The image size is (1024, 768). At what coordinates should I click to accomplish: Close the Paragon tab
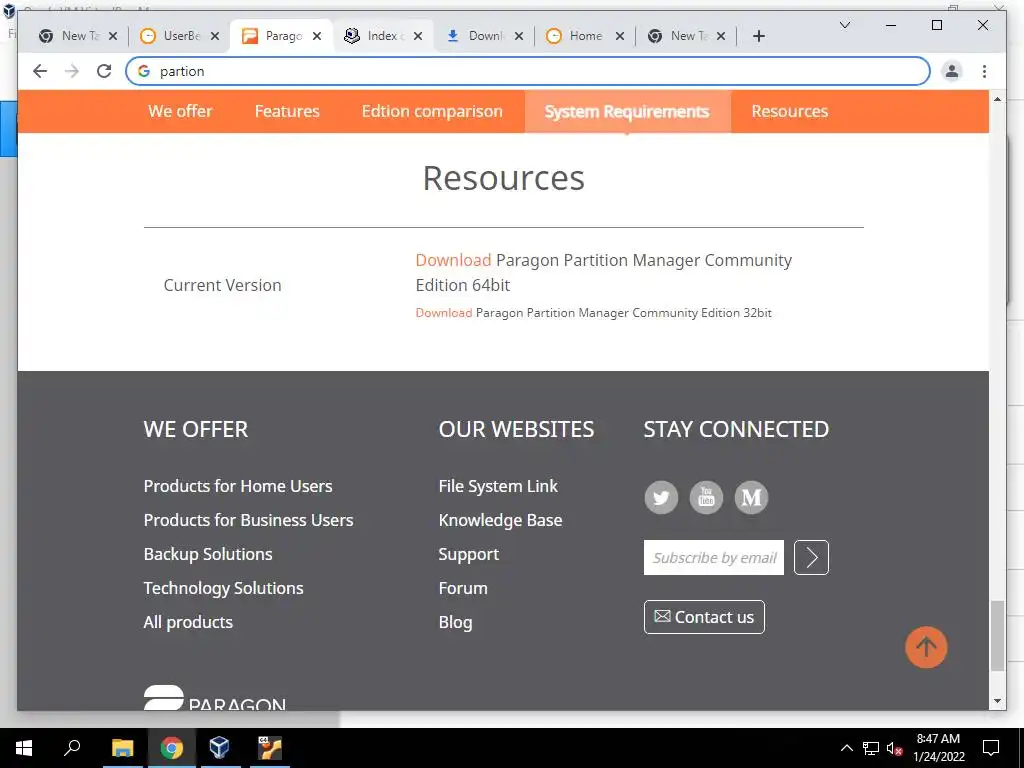tap(317, 36)
